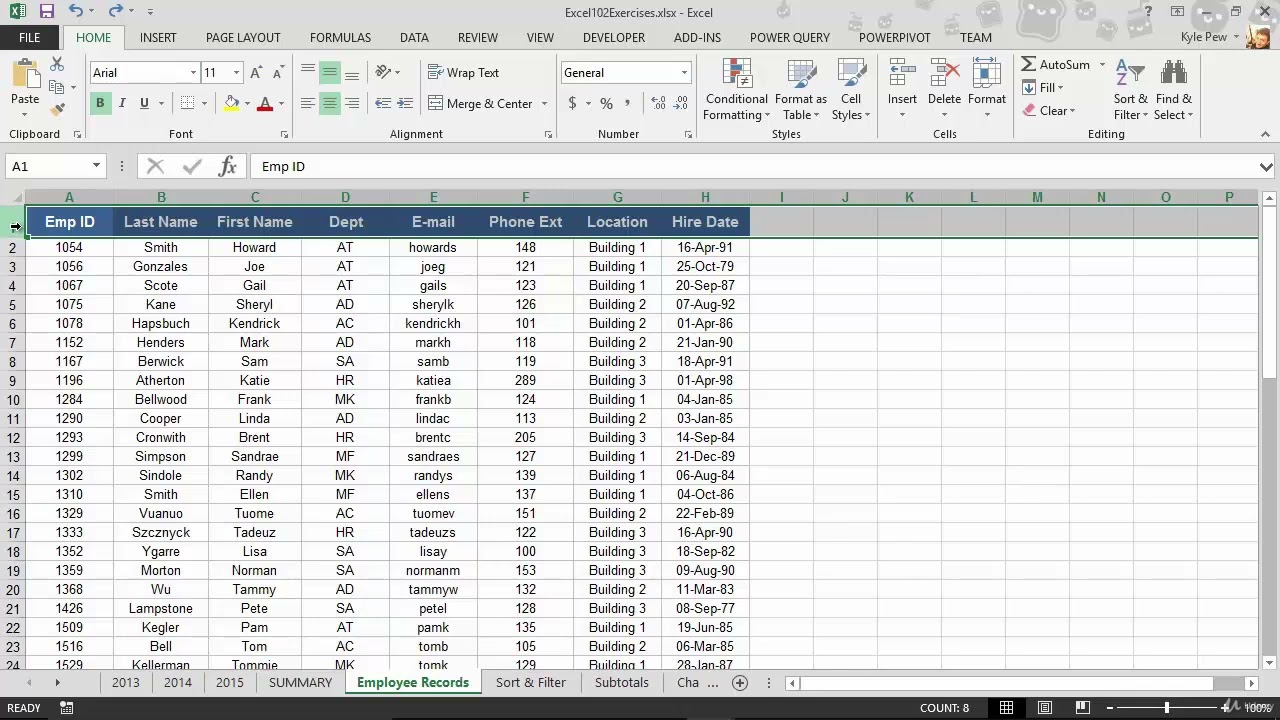
Task: Switch to Page Break Preview icon
Action: (1083, 708)
